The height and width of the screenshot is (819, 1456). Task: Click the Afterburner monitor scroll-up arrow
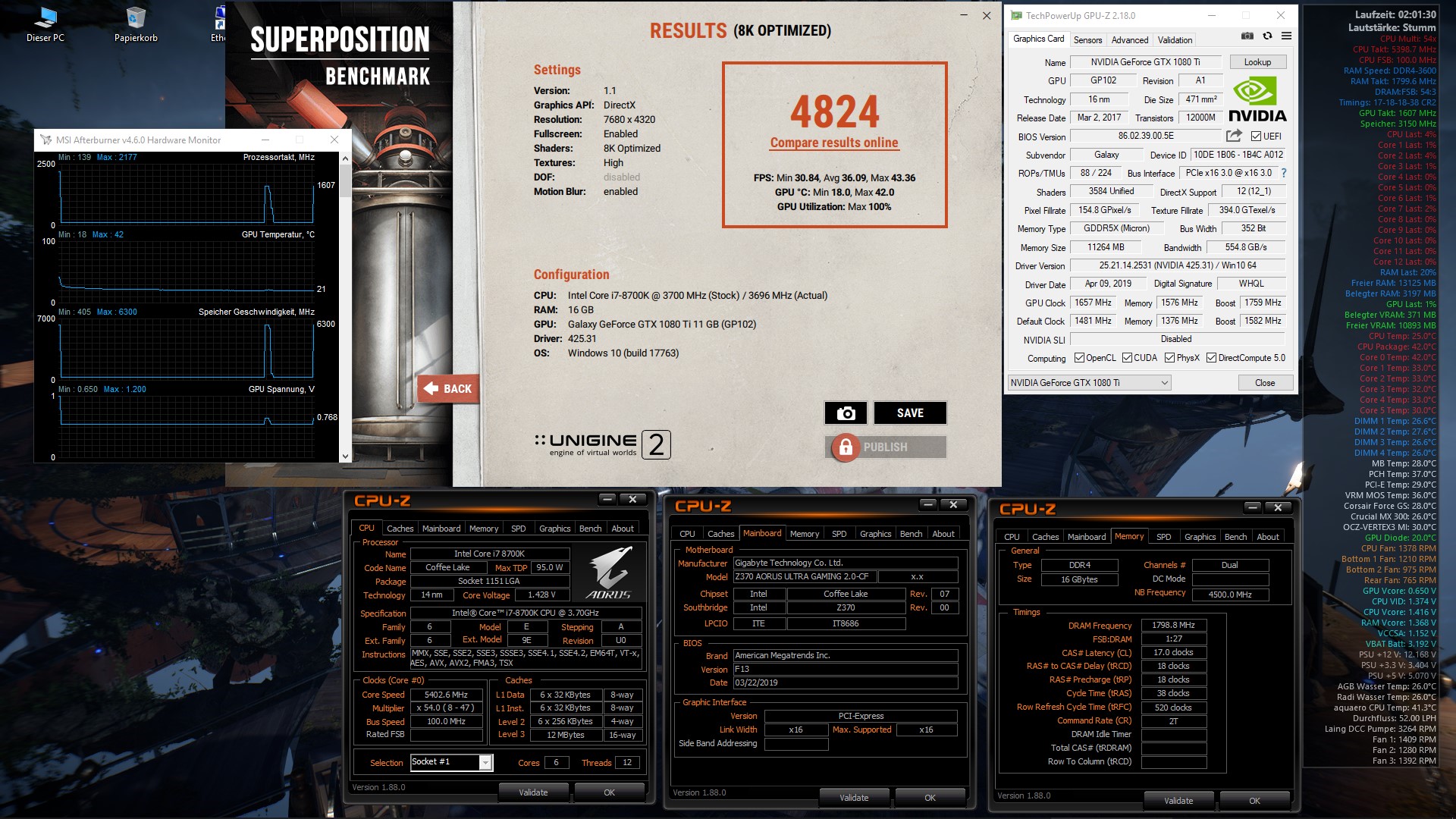click(x=345, y=158)
